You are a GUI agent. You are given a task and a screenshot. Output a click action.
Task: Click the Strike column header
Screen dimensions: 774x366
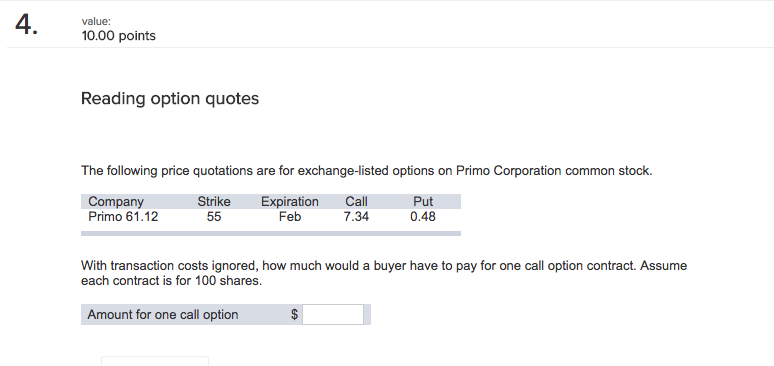214,202
